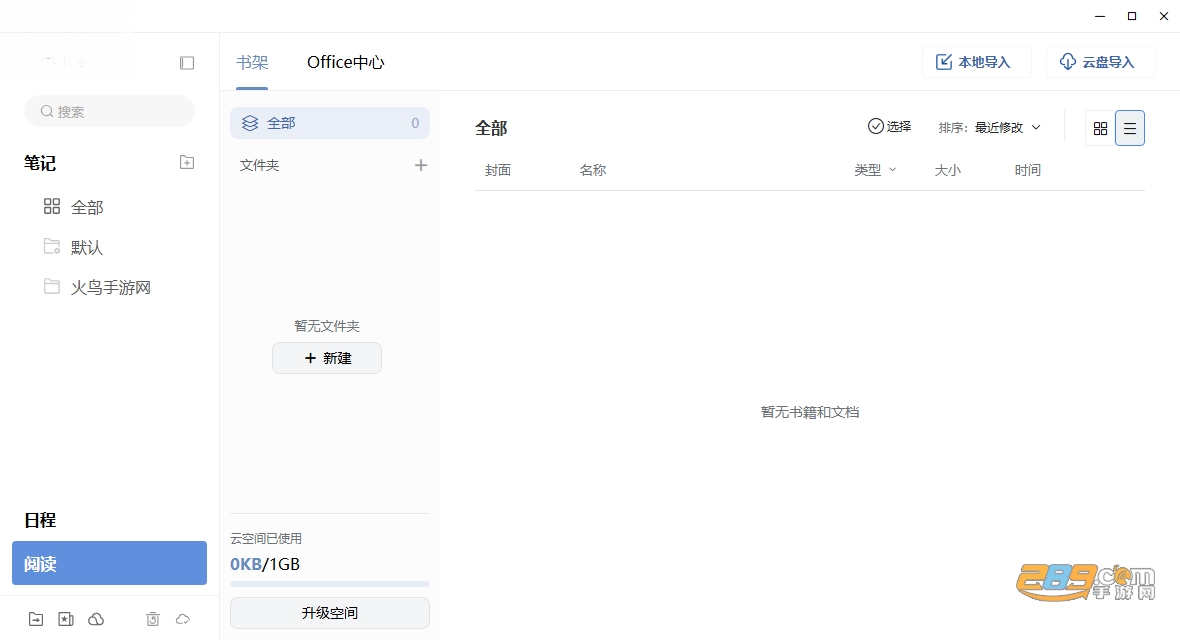Minimize the application window

[1100, 16]
